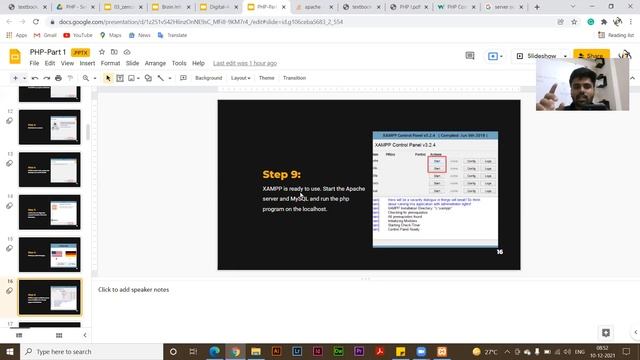
Task: Expand the insert image dropdown arrow
Action: click(x=138, y=78)
